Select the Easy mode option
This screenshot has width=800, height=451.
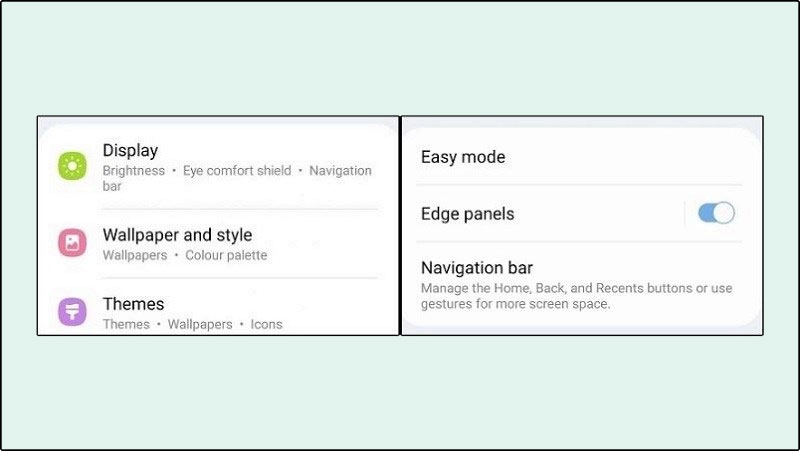tap(463, 157)
